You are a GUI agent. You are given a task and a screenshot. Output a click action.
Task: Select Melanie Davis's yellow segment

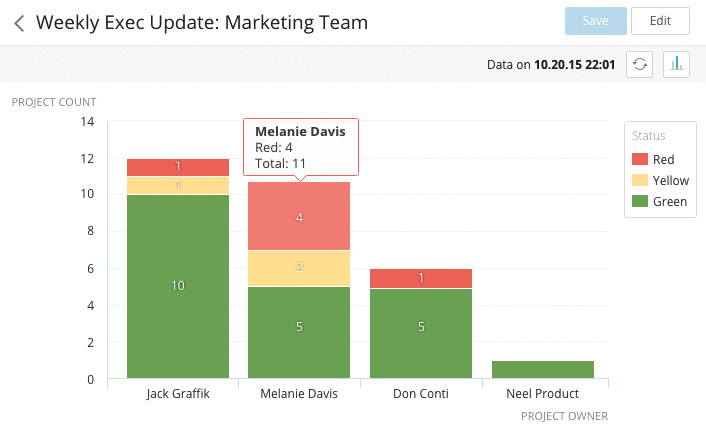[299, 268]
